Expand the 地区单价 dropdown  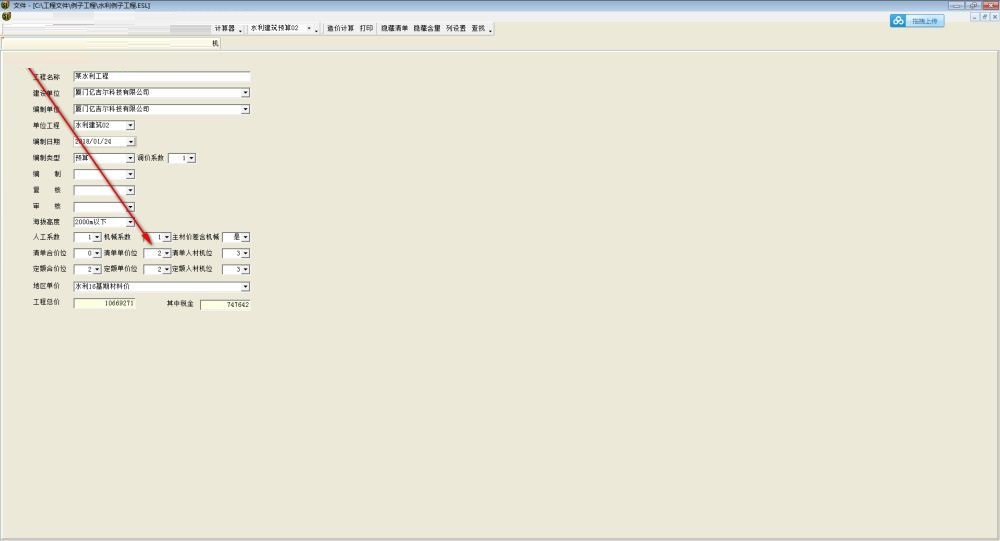click(x=245, y=286)
